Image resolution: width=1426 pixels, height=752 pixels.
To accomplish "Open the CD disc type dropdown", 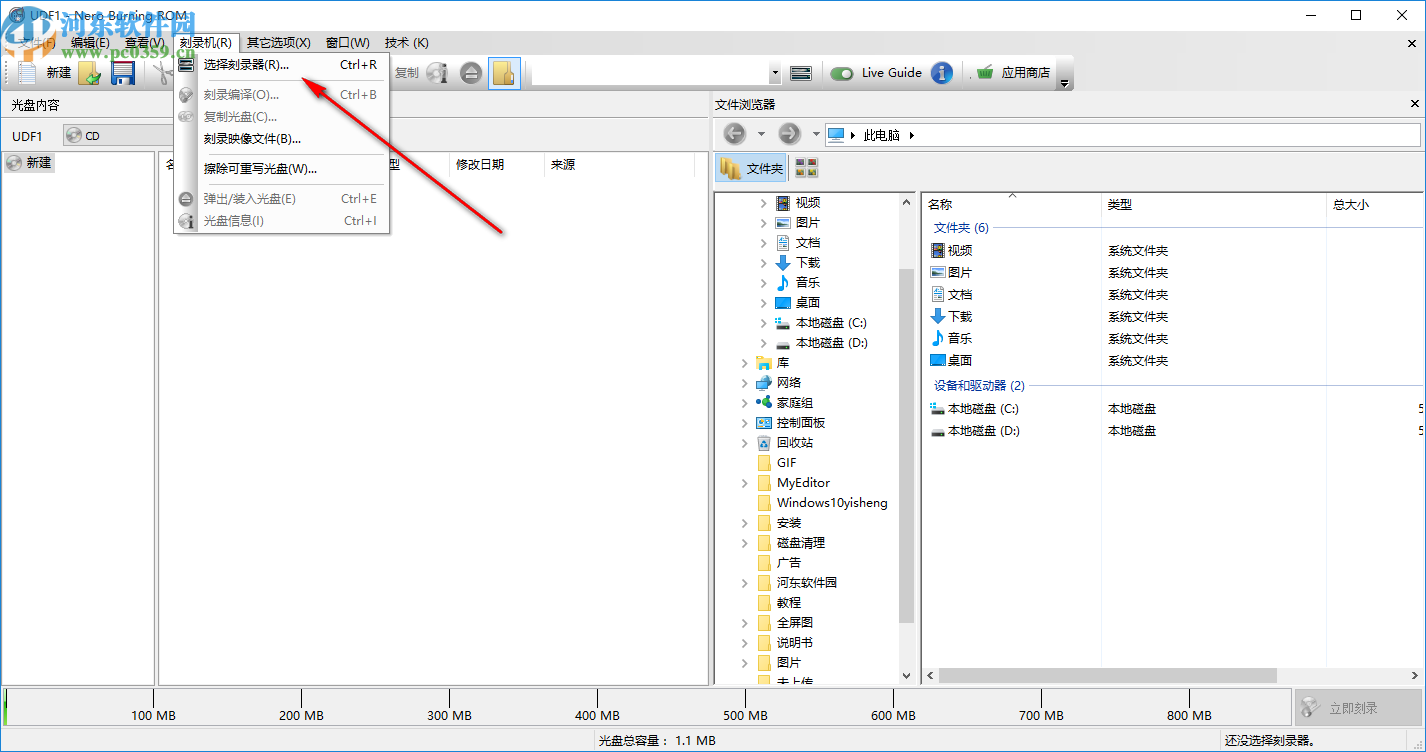I will [x=118, y=136].
